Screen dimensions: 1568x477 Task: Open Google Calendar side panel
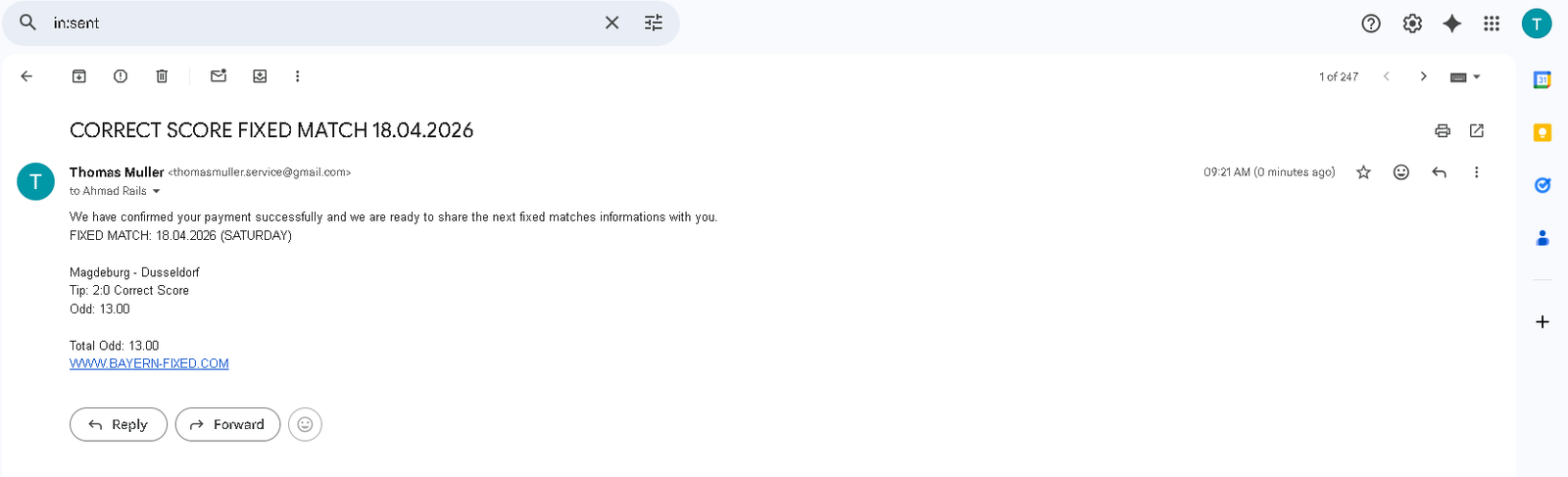[1542, 80]
